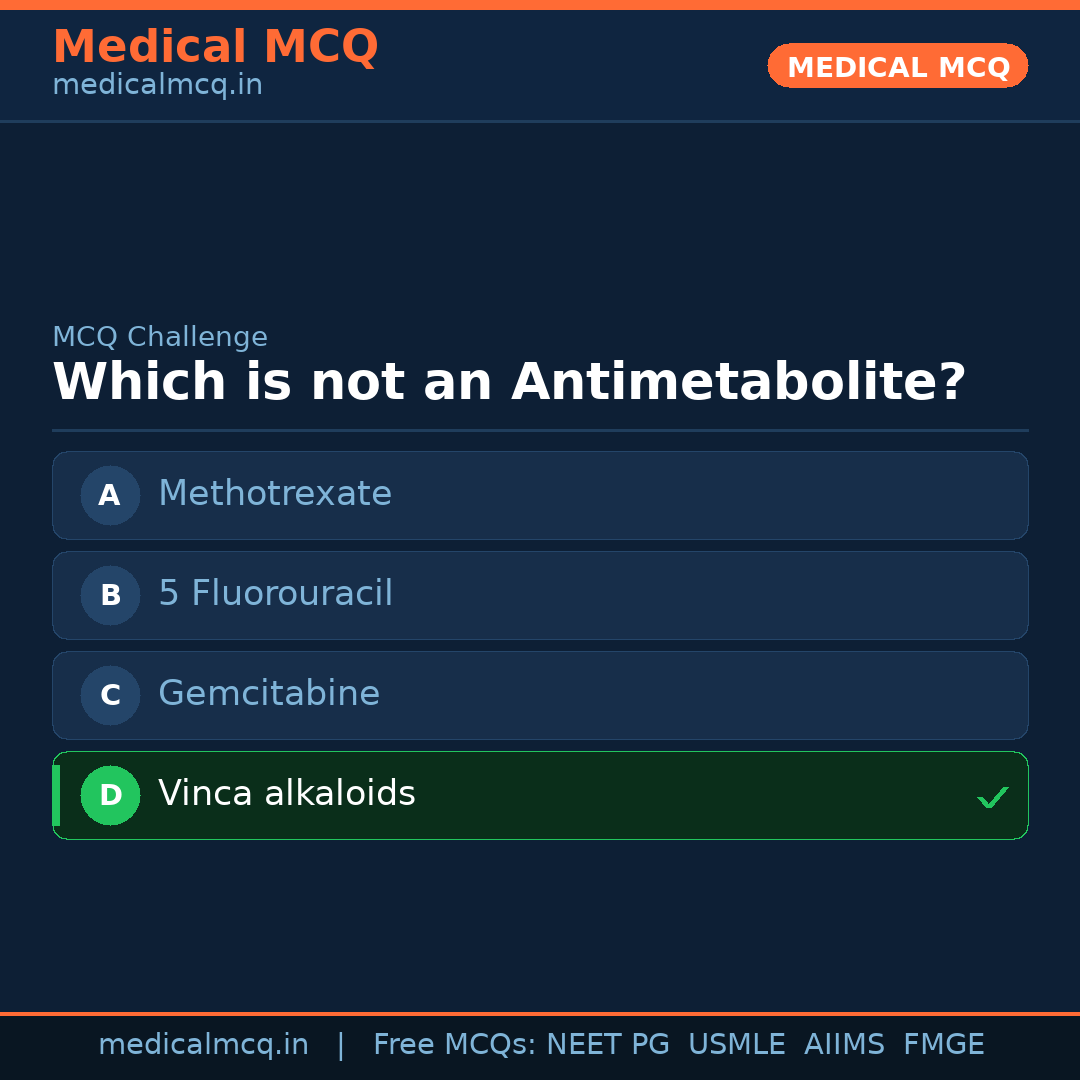Click the MCQ Challenge label
This screenshot has width=1080, height=1080.
pos(160,337)
